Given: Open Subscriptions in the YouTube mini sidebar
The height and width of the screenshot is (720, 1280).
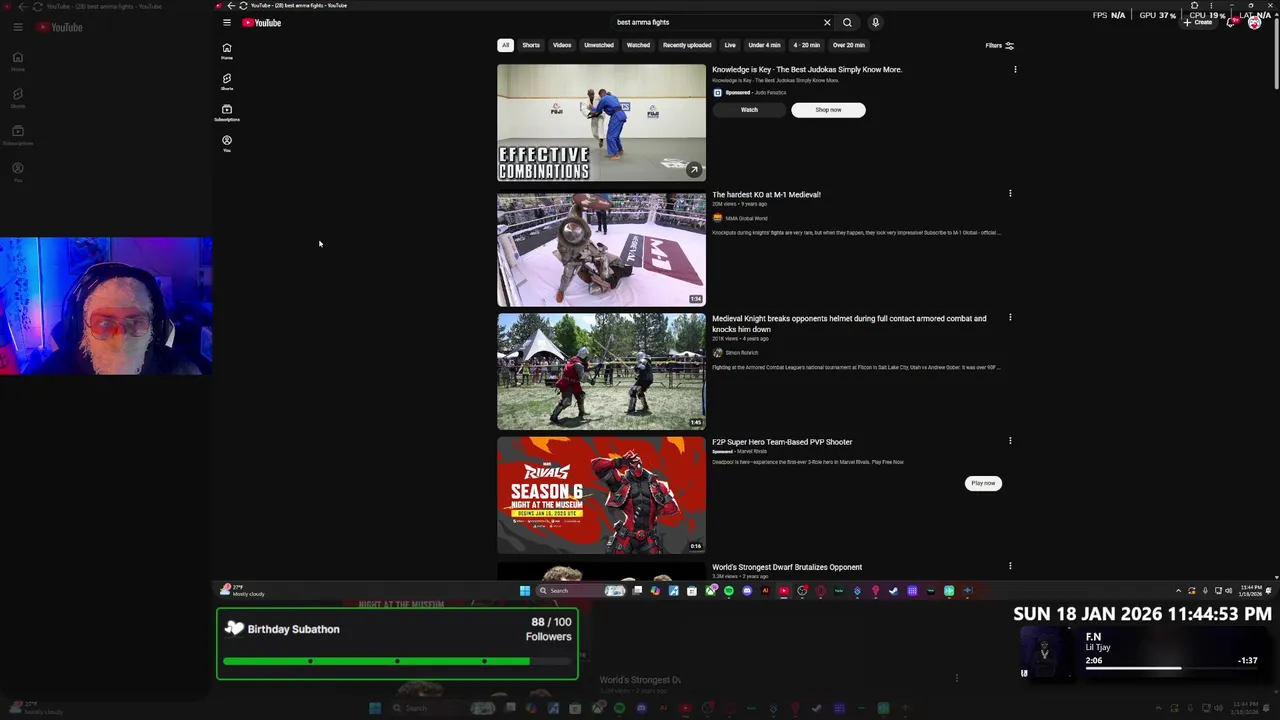Looking at the screenshot, I should tap(227, 113).
